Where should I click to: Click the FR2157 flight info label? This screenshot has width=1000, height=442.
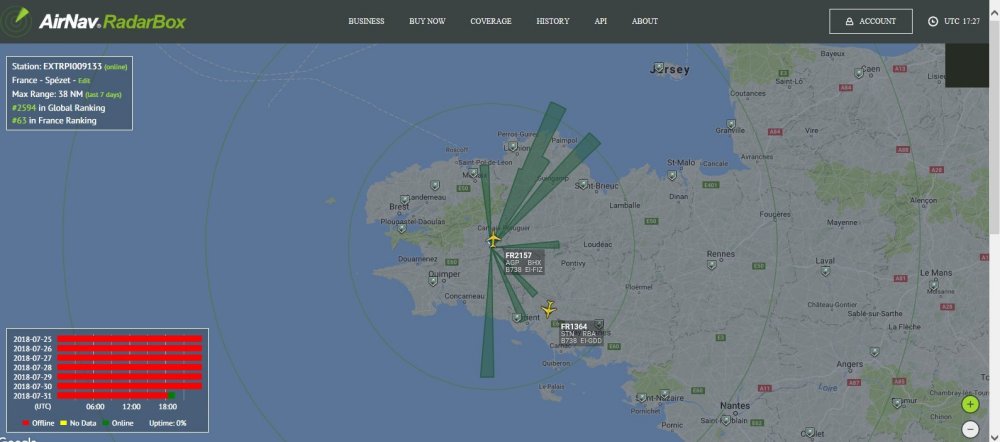tap(524, 262)
